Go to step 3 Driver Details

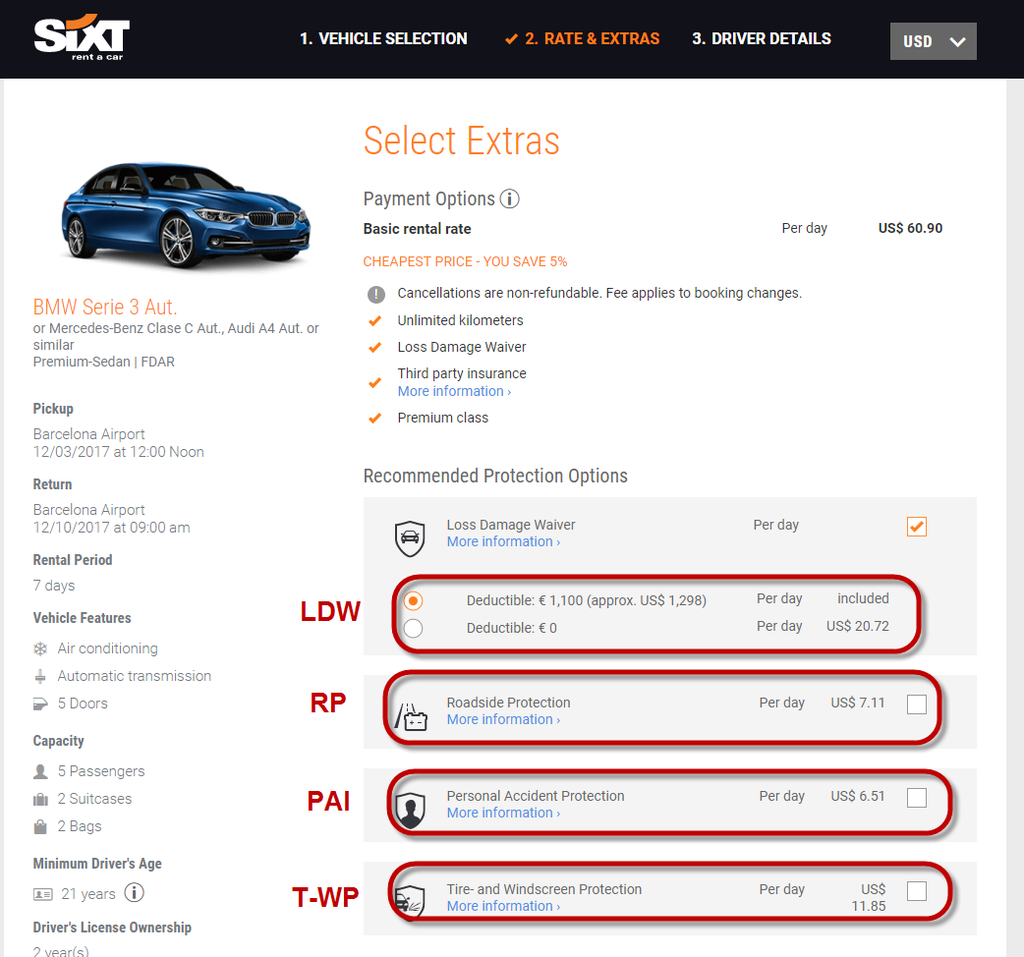[x=761, y=39]
